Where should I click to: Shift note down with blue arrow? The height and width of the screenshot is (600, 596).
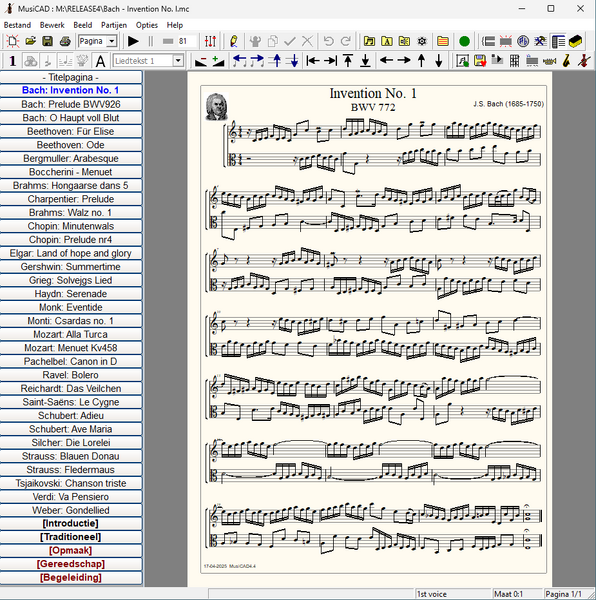coord(293,60)
